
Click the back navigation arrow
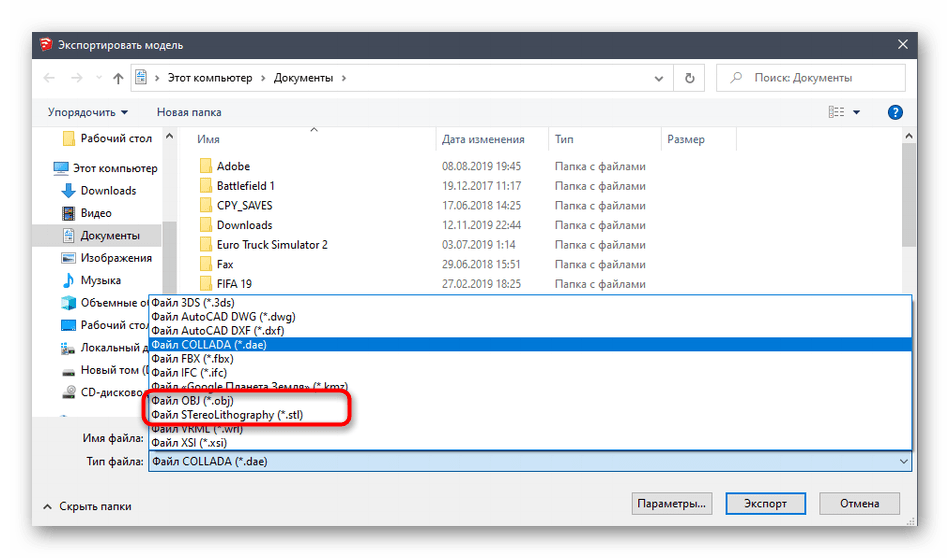(50, 78)
